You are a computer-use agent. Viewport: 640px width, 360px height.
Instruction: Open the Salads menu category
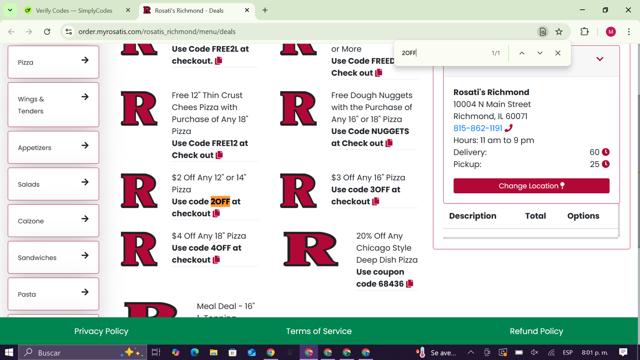[x=53, y=184]
